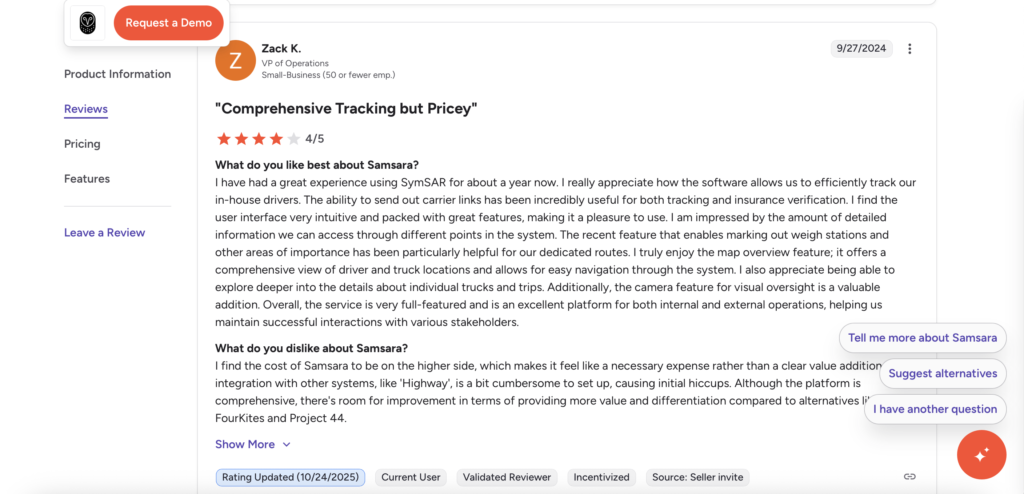The height and width of the screenshot is (494, 1024).
Task: Open reviewer name Zack K.
Action: pos(281,48)
